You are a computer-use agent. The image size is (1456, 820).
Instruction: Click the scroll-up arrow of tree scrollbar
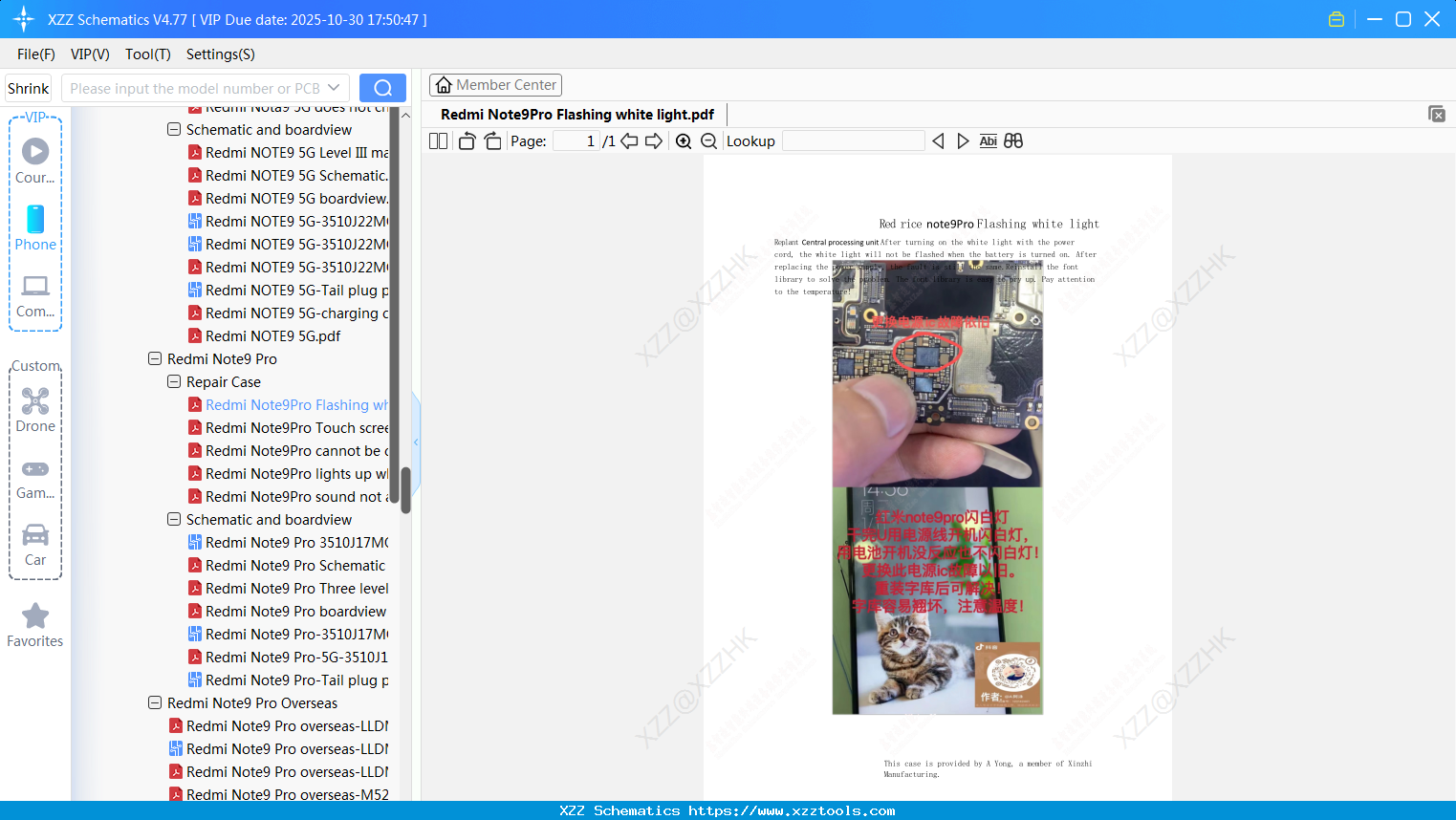405,115
